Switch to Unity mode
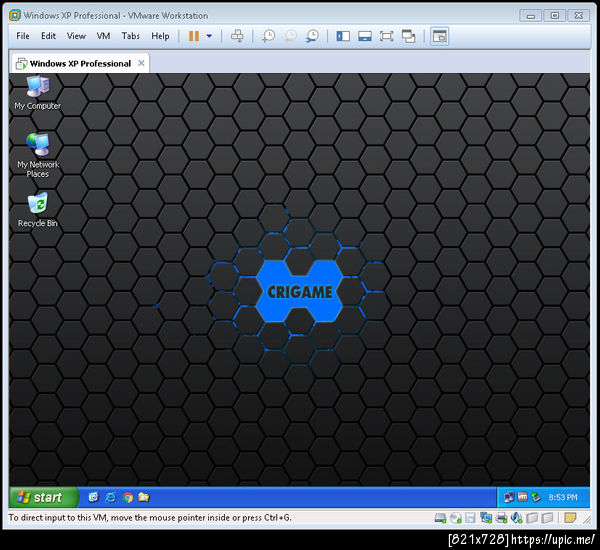Viewport: 600px width, 550px height. click(409, 36)
